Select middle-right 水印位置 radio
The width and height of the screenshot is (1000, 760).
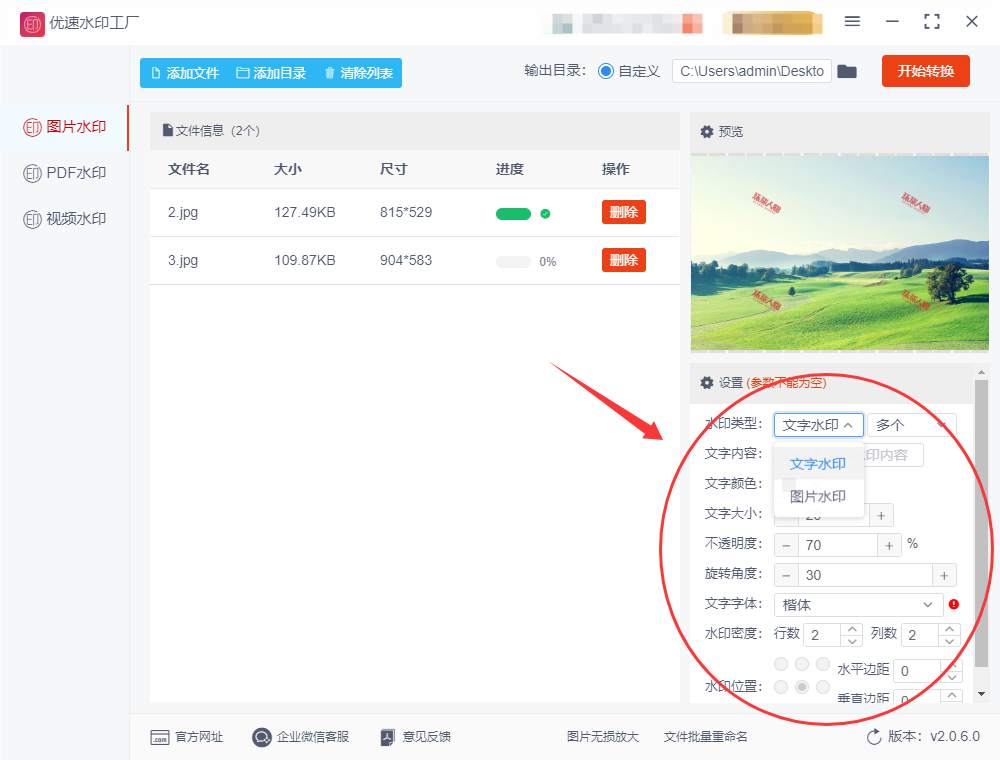[823, 687]
